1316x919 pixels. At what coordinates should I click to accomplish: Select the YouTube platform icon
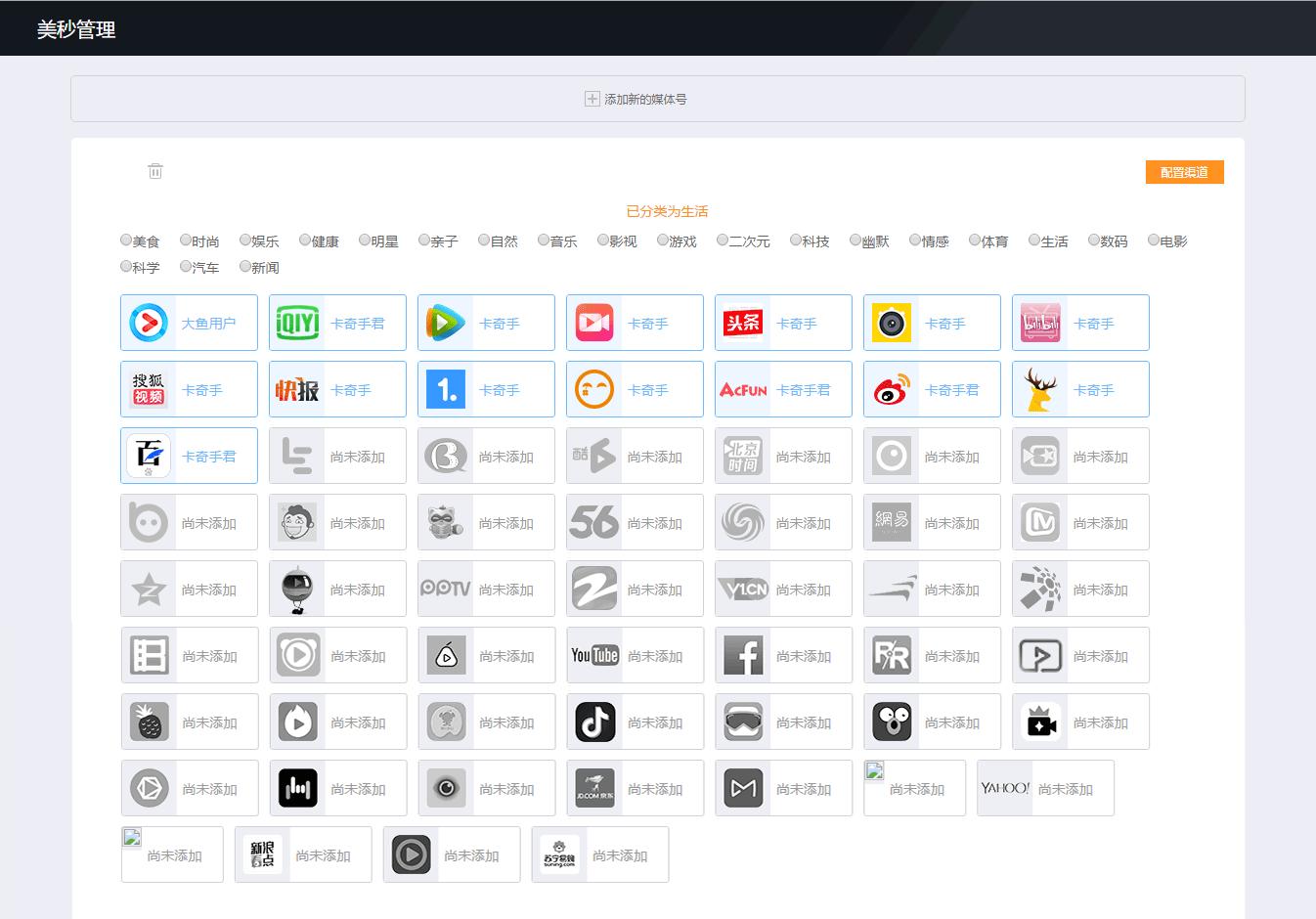(x=594, y=655)
